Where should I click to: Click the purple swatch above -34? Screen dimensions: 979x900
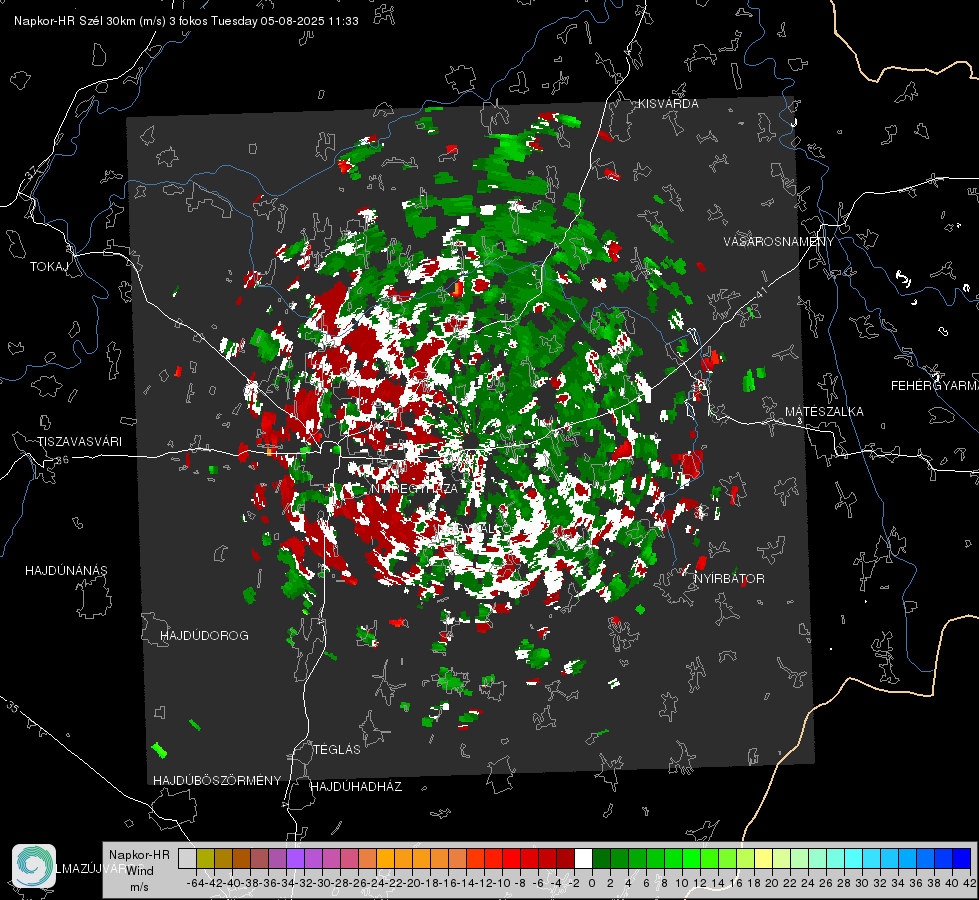coord(295,858)
